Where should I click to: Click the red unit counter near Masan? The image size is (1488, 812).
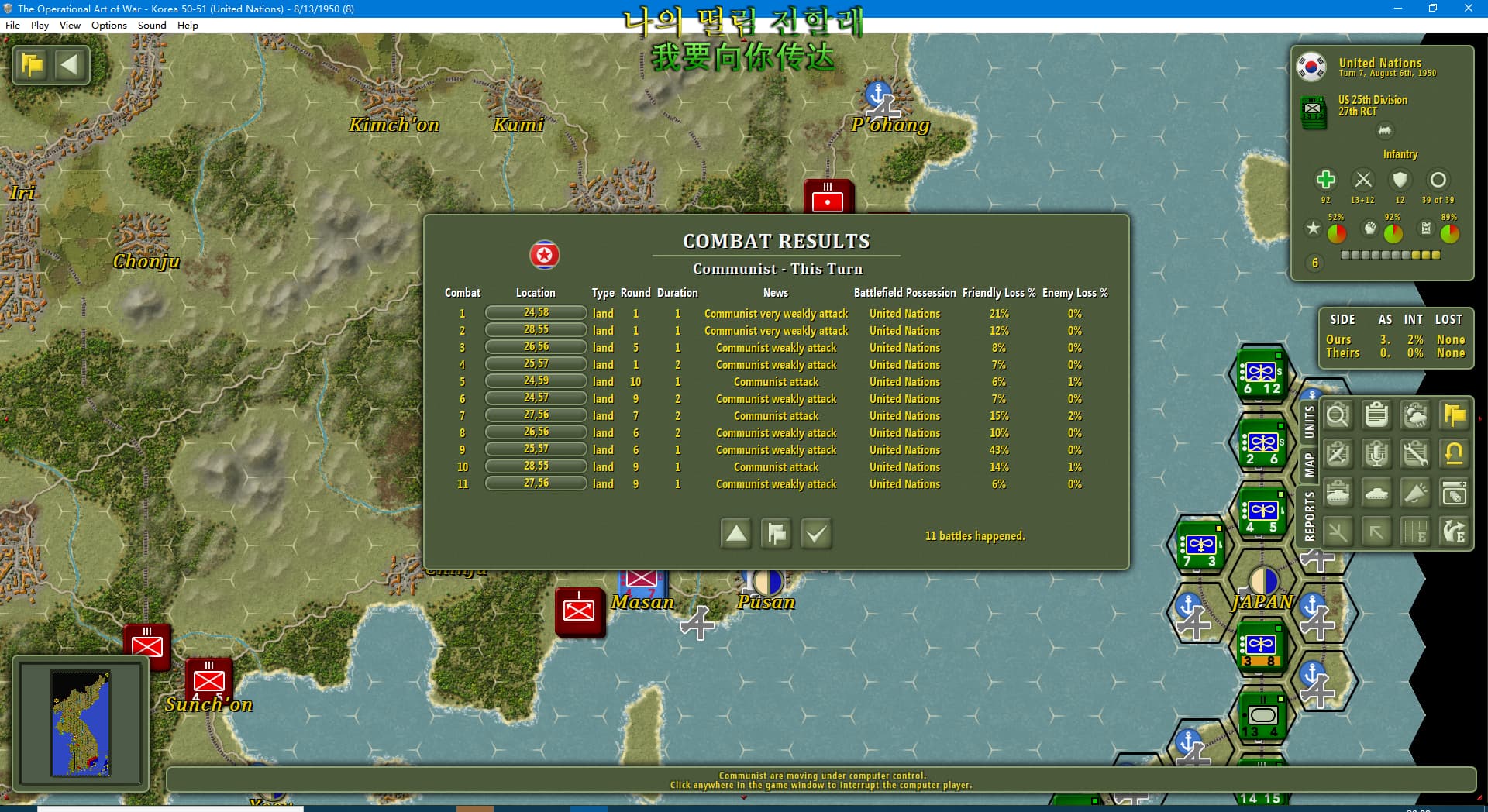click(x=580, y=612)
